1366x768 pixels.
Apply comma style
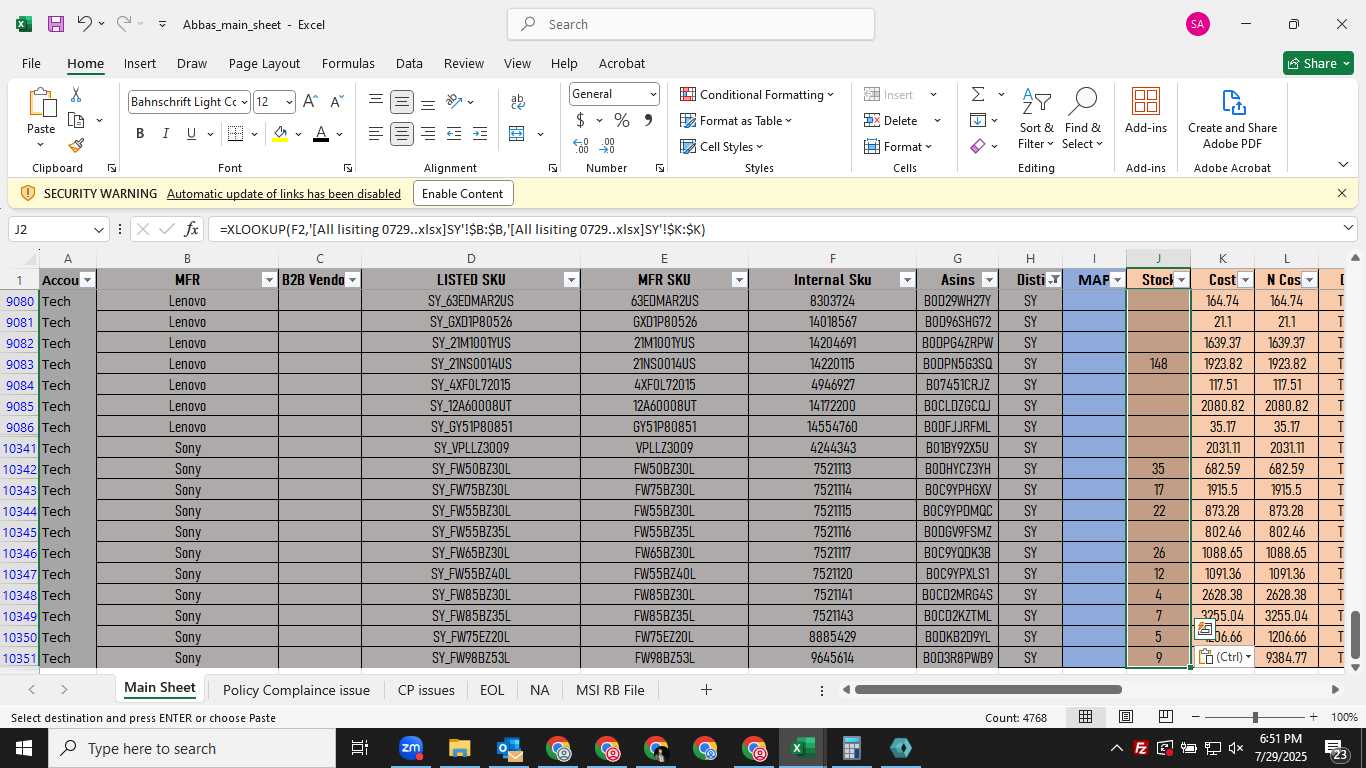pyautogui.click(x=648, y=120)
